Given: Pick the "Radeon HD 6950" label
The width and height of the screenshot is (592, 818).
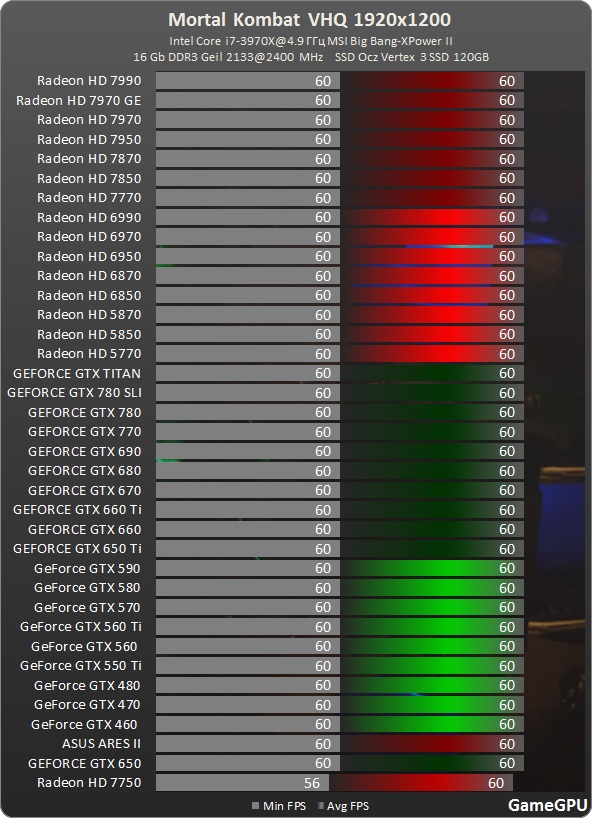Looking at the screenshot, I should coord(89,256).
